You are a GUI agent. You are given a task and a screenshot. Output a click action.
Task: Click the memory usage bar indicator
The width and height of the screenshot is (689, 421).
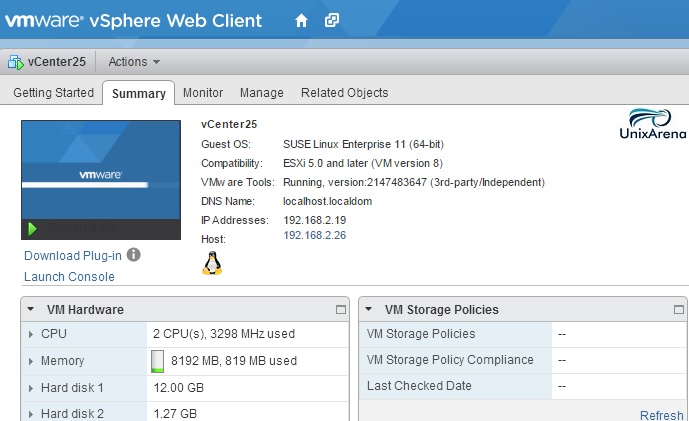pos(157,361)
